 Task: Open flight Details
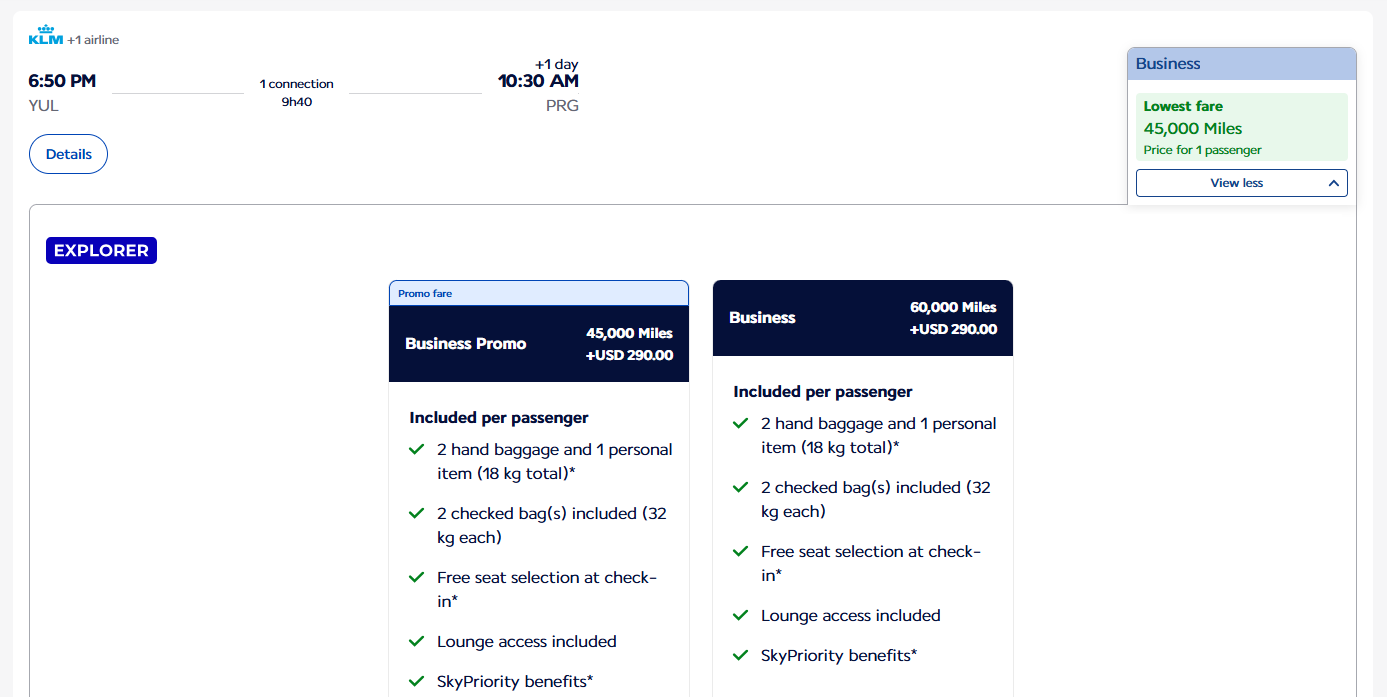tap(68, 154)
